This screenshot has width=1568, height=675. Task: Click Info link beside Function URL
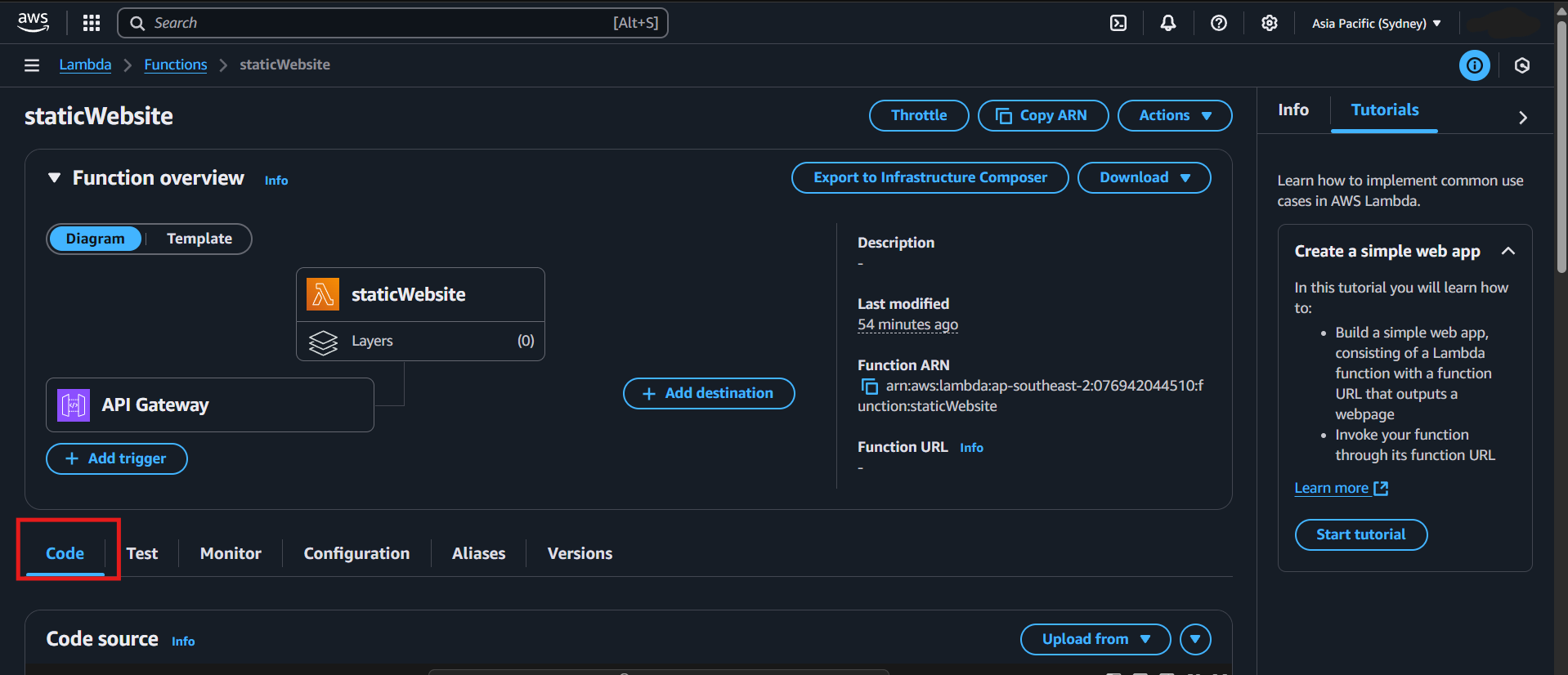pos(971,447)
